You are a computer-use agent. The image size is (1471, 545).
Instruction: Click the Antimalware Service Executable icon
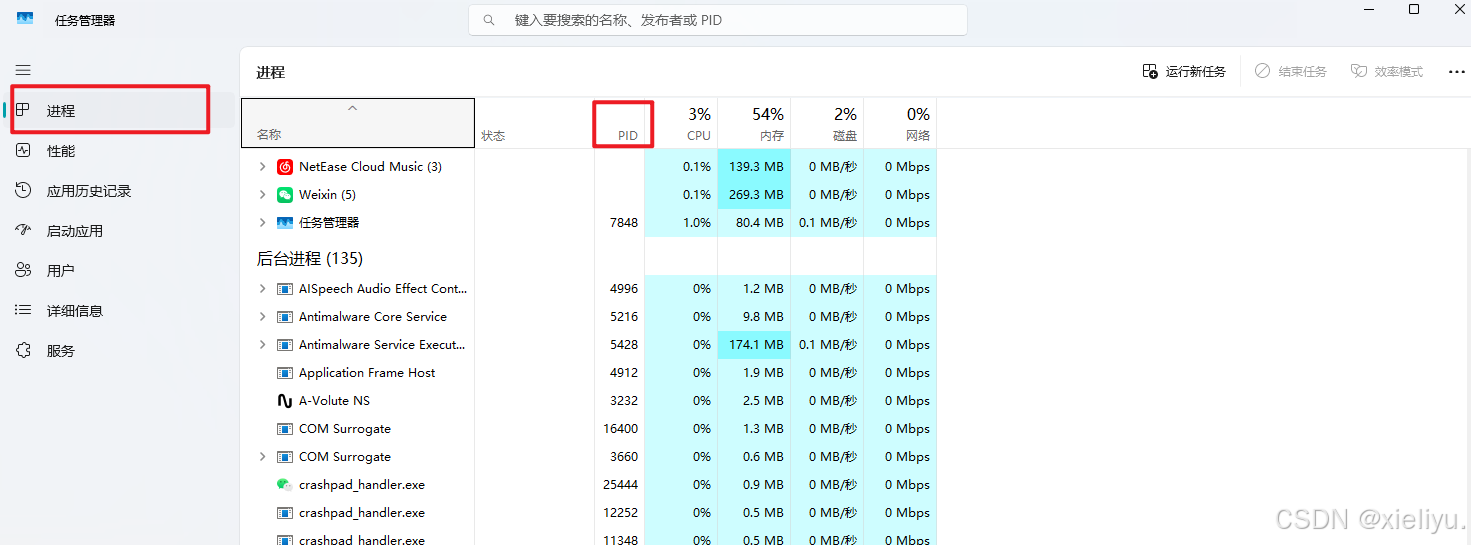(285, 345)
